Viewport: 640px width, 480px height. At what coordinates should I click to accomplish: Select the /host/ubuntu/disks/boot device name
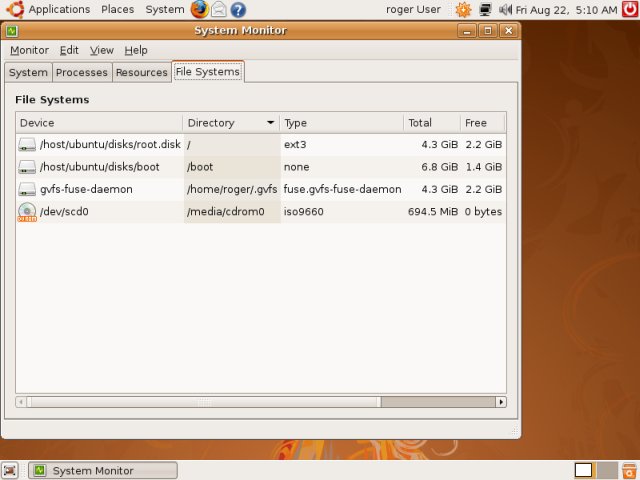pos(100,167)
